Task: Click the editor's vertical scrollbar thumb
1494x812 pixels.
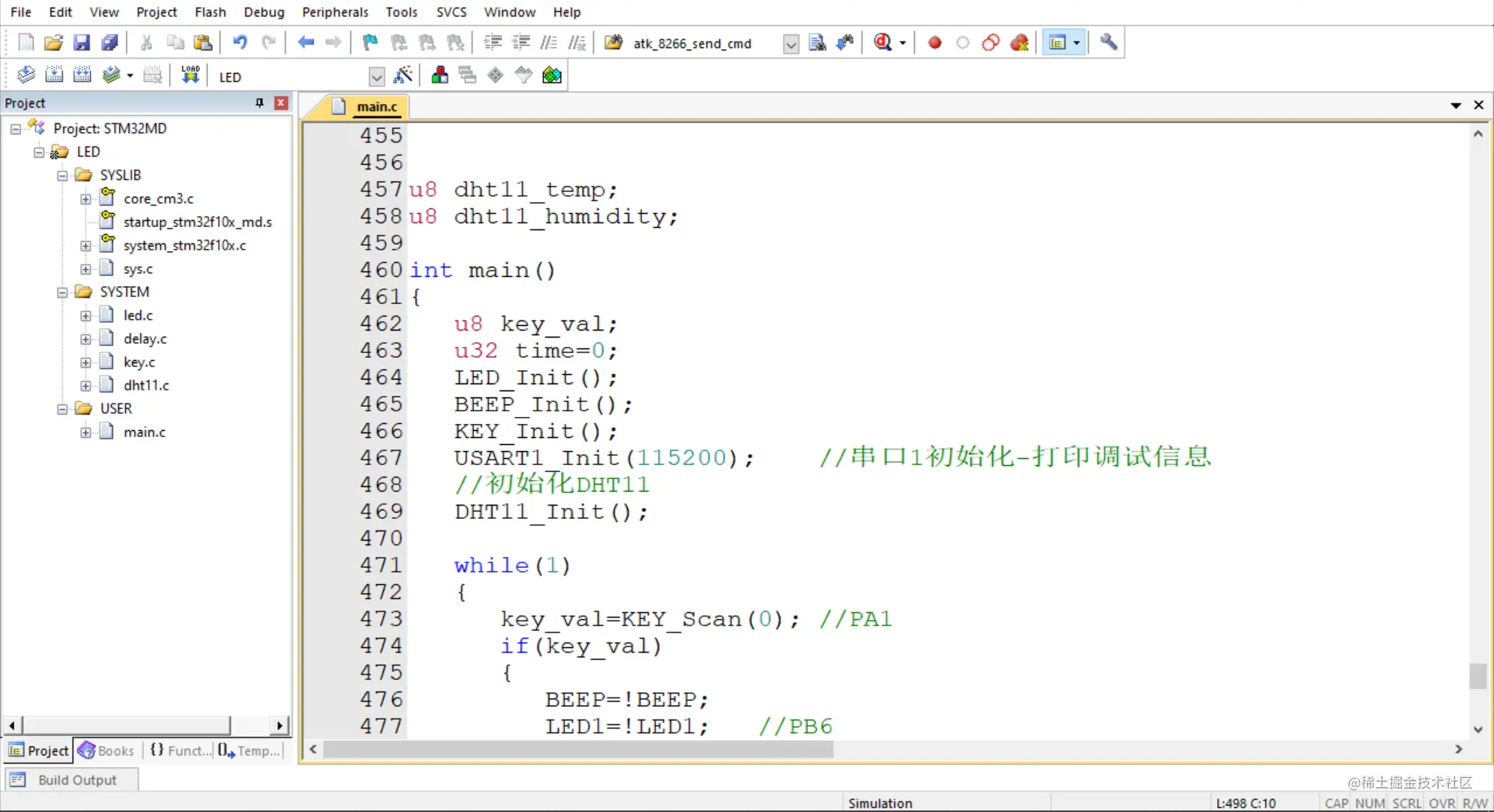Action: 1478,677
